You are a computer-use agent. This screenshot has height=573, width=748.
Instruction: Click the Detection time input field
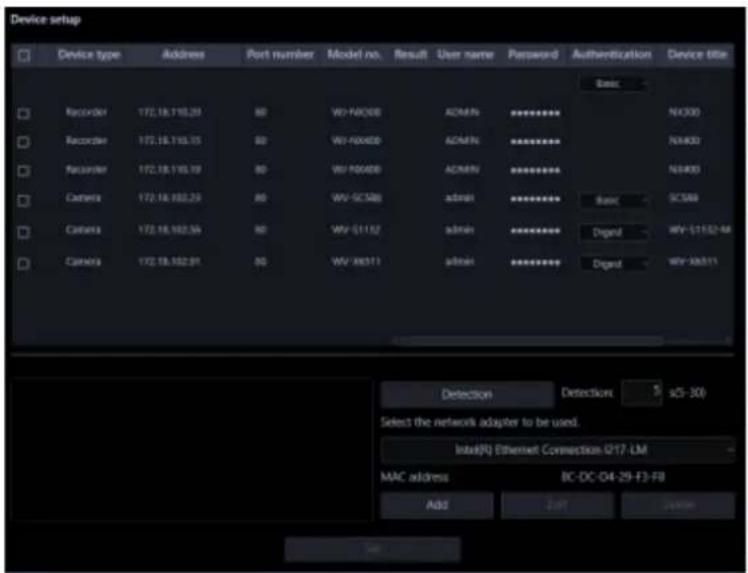pyautogui.click(x=642, y=393)
